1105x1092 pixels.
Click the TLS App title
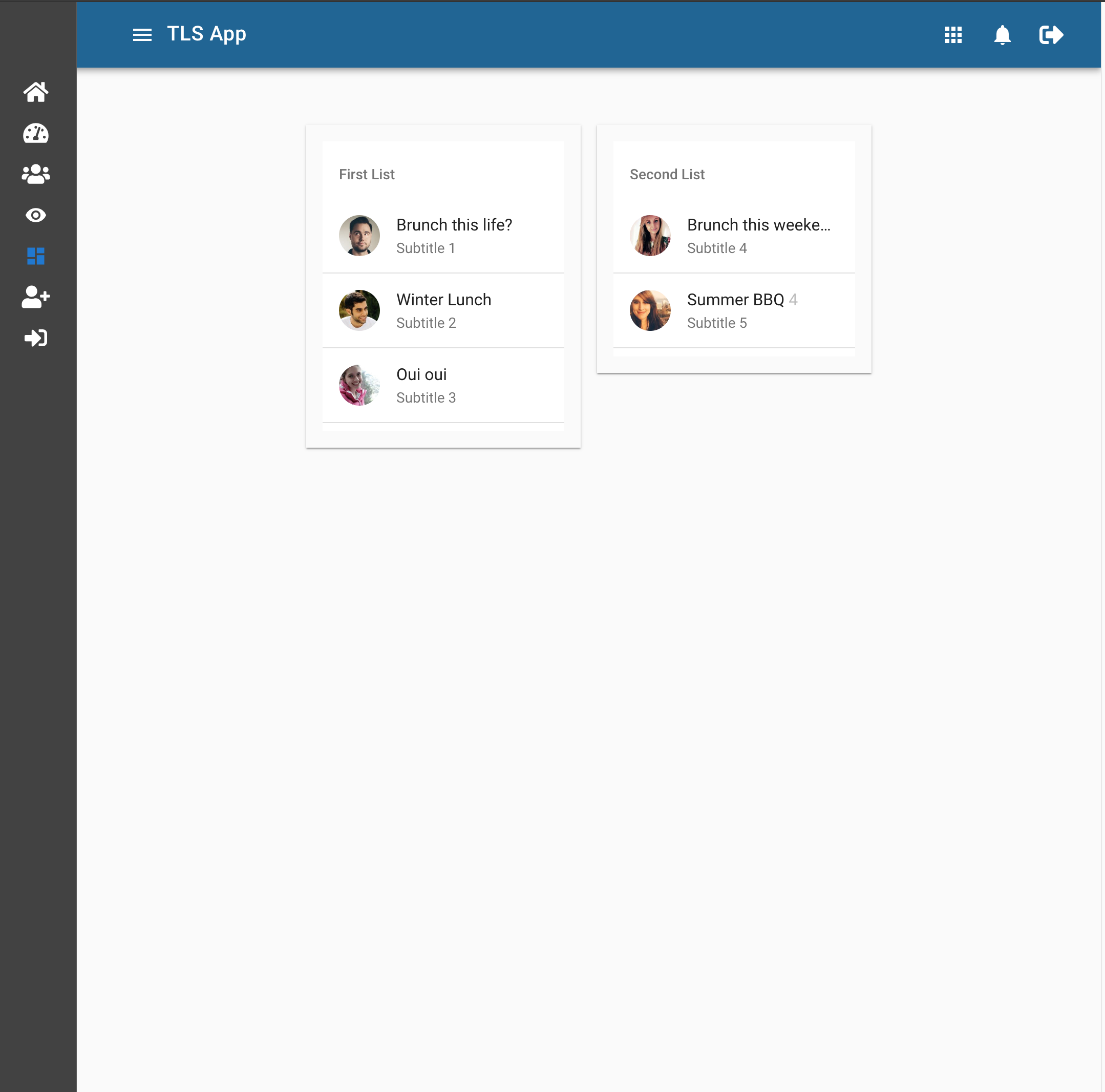coord(206,34)
